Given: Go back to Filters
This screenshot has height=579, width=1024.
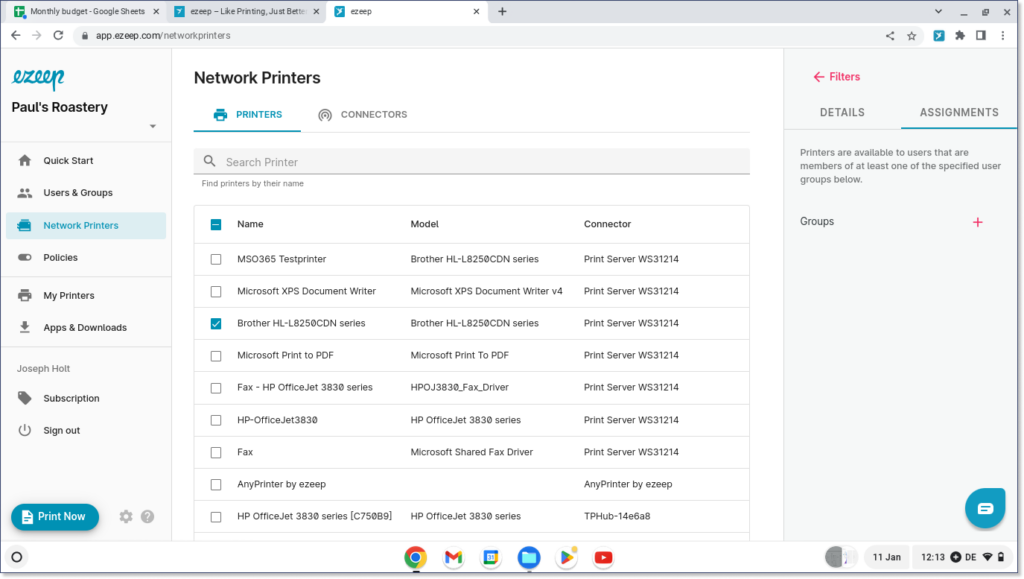Looking at the screenshot, I should pyautogui.click(x=837, y=77).
